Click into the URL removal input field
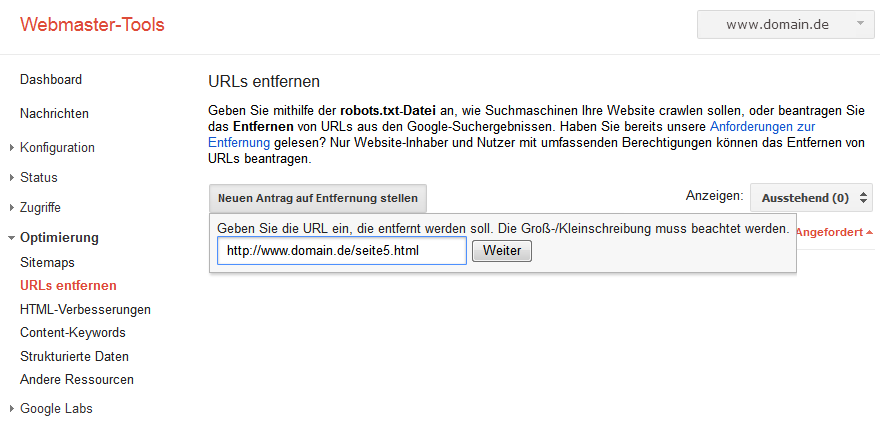 click(341, 251)
